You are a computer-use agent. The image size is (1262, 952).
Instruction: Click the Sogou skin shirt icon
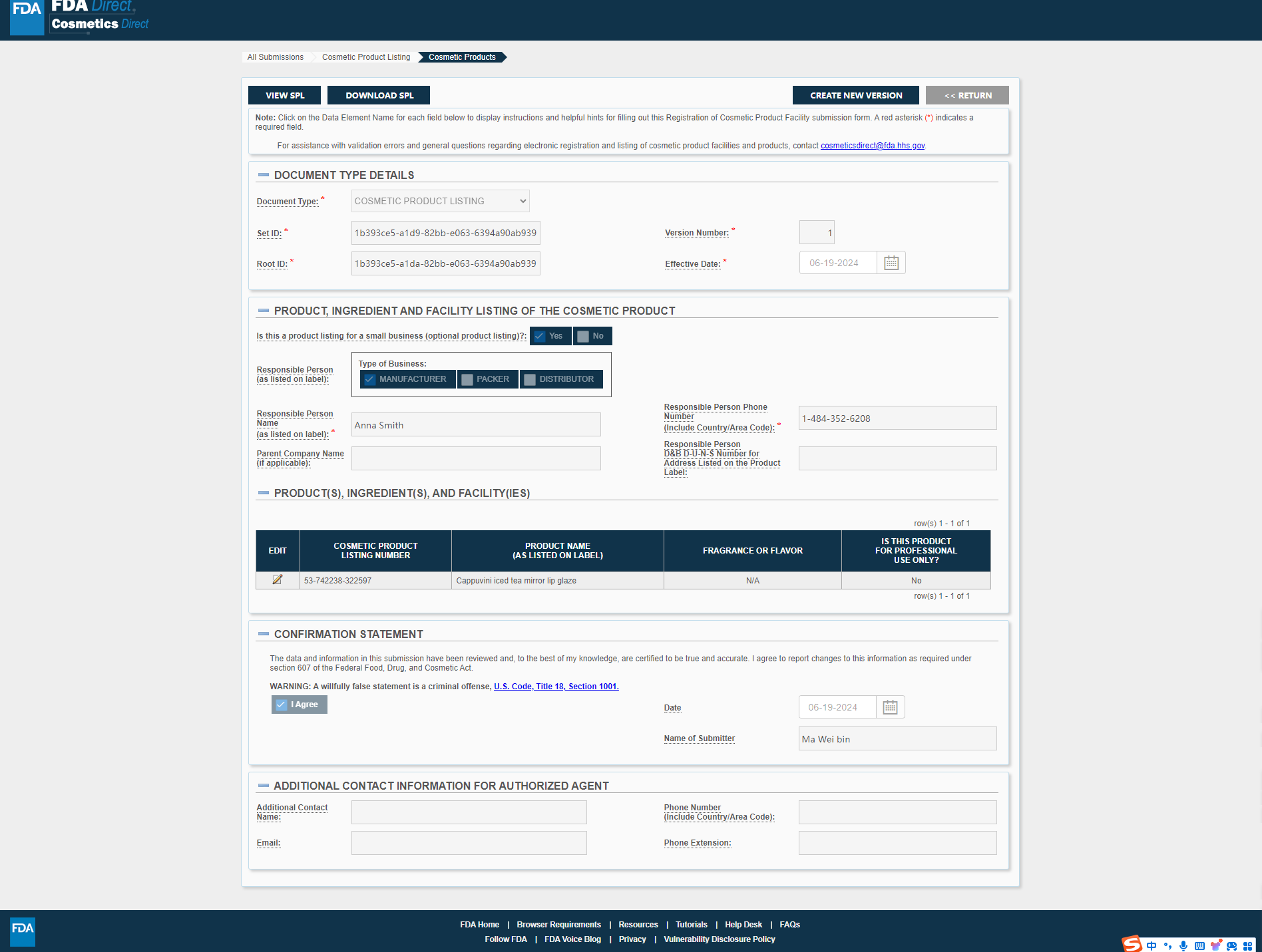coord(1215,945)
